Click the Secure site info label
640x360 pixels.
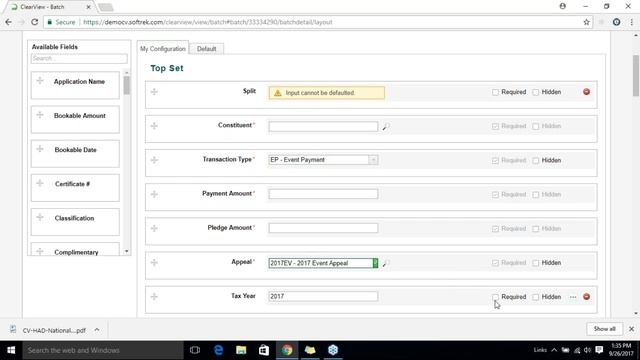(61, 22)
